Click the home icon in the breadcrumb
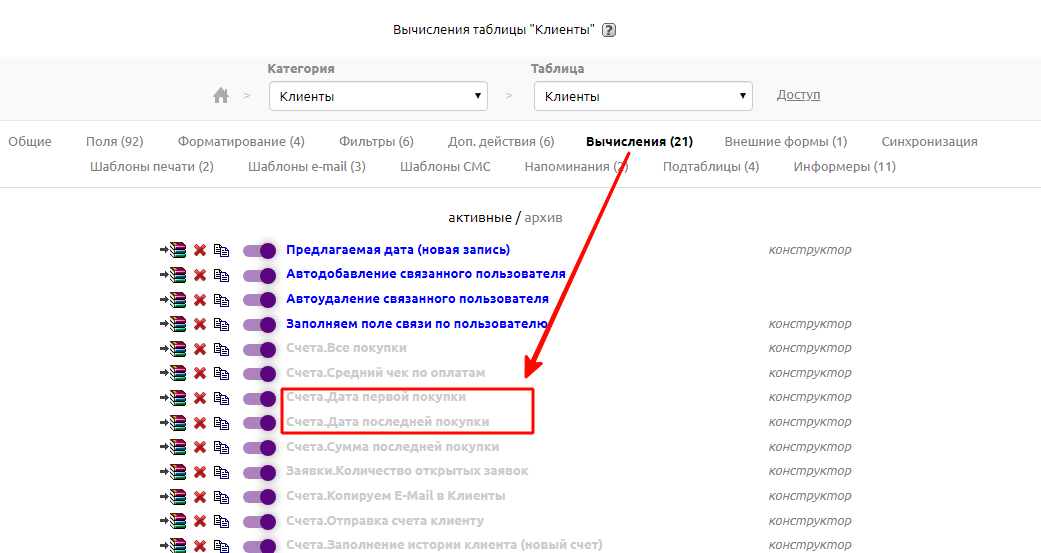The height and width of the screenshot is (553, 1041). [221, 96]
